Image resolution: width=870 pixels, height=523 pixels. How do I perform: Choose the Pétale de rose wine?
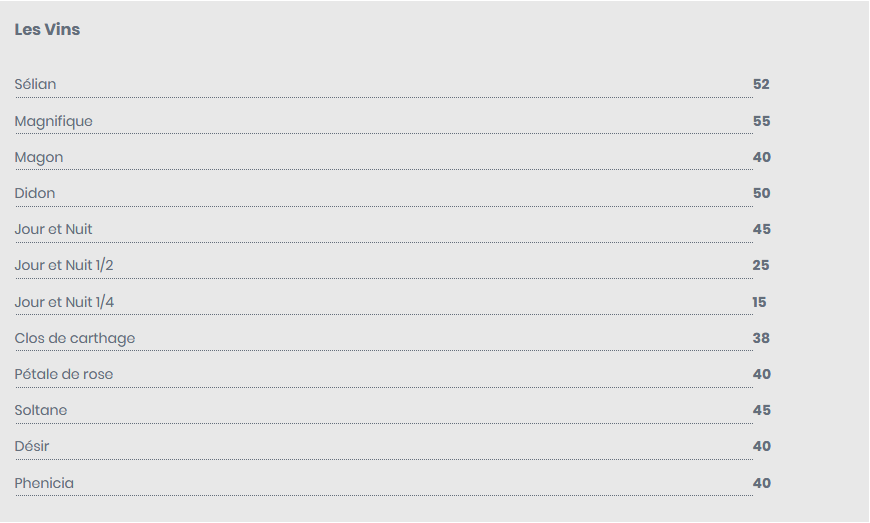pos(64,374)
